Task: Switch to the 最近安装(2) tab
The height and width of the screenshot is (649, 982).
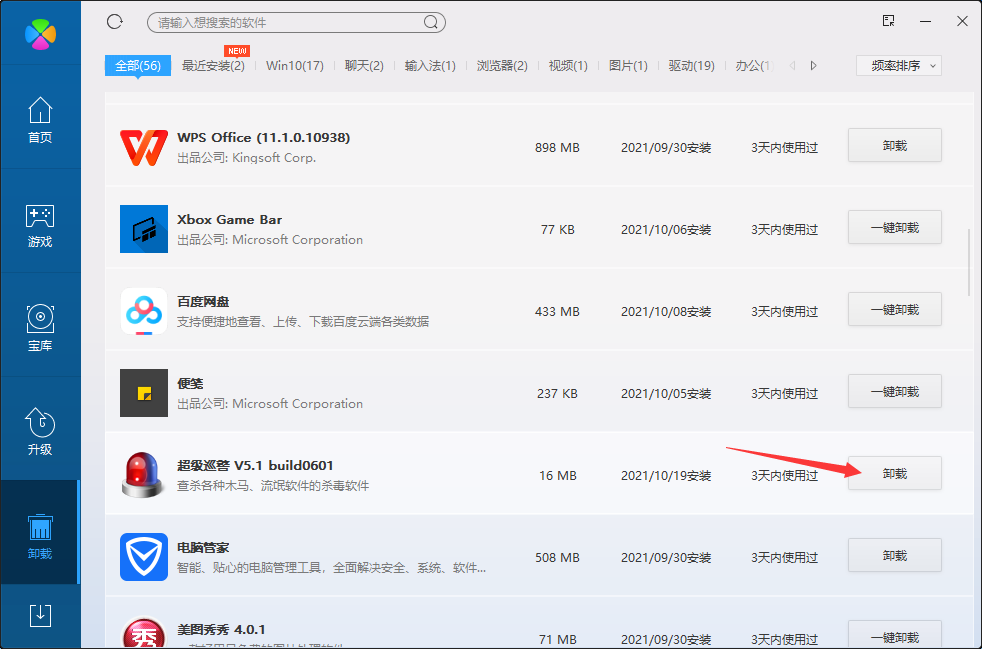Action: [x=213, y=66]
